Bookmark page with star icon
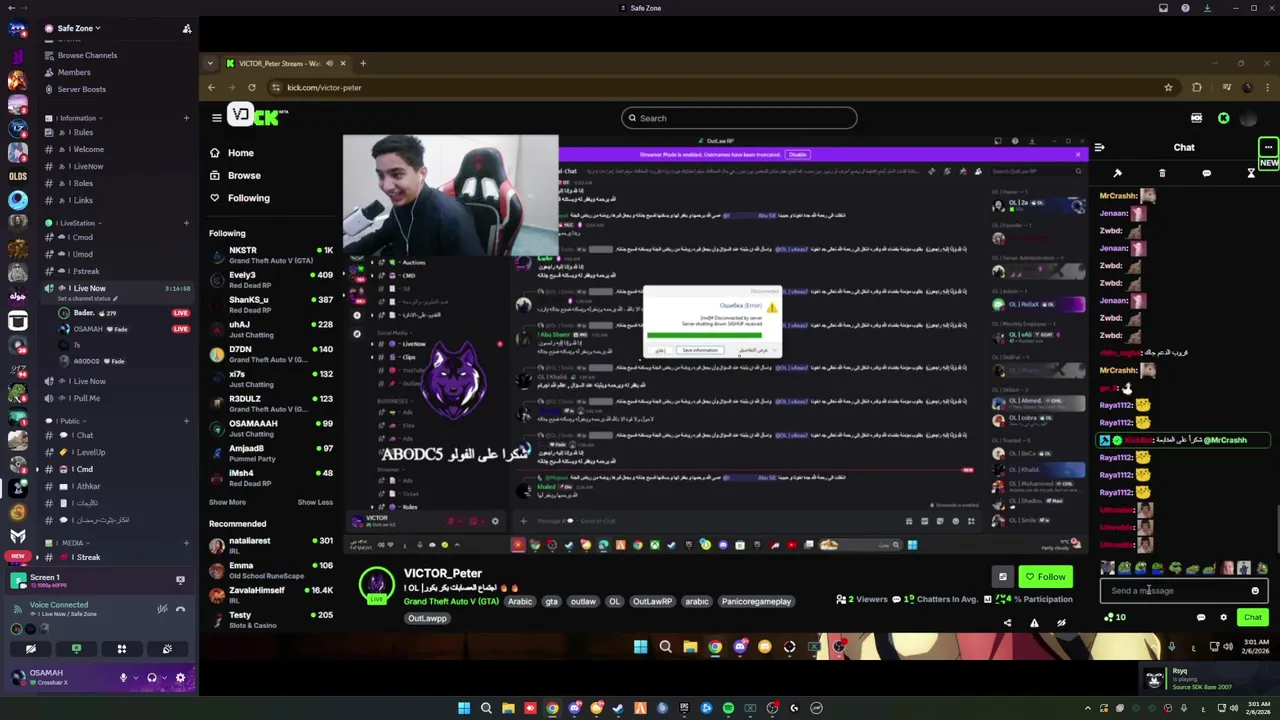 coord(1168,88)
